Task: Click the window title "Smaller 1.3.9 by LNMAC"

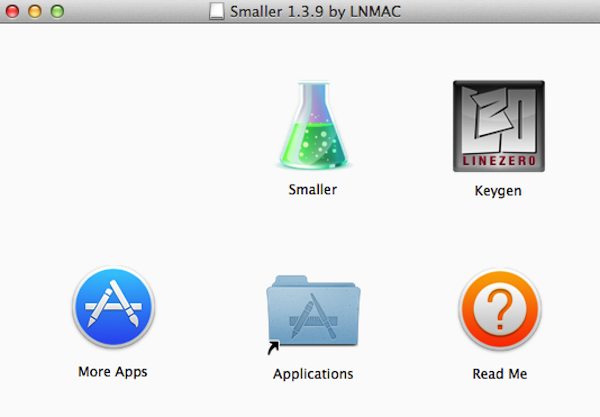Action: coord(315,11)
